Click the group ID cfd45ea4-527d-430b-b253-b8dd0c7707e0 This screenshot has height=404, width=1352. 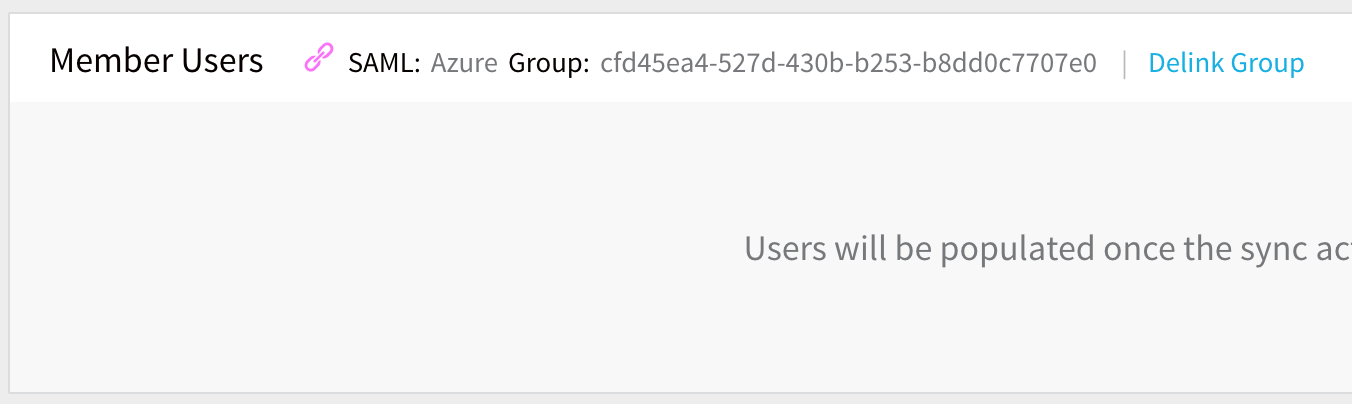[848, 64]
